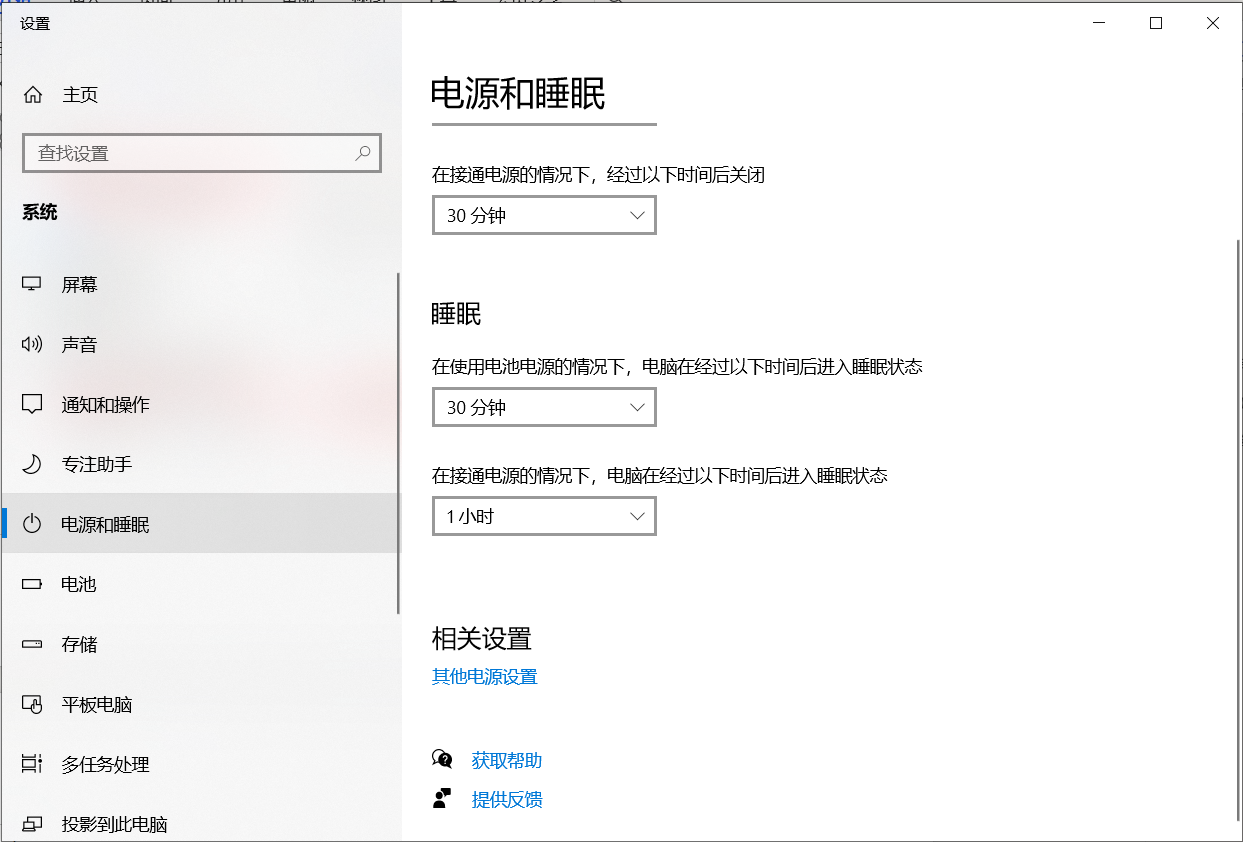Open 通知和操作 settings page

200,405
